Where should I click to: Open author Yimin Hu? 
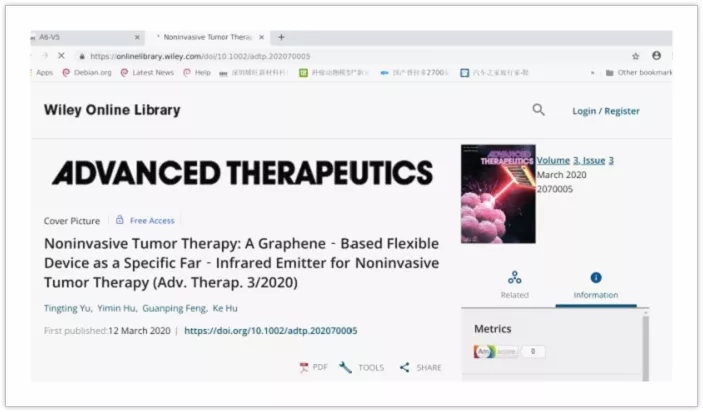[116, 308]
